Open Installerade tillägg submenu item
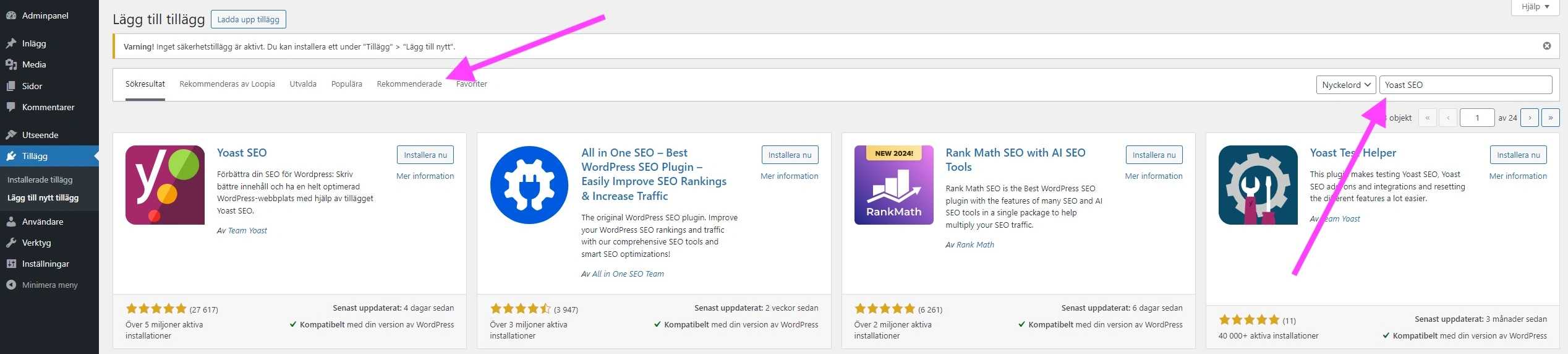 (x=40, y=179)
